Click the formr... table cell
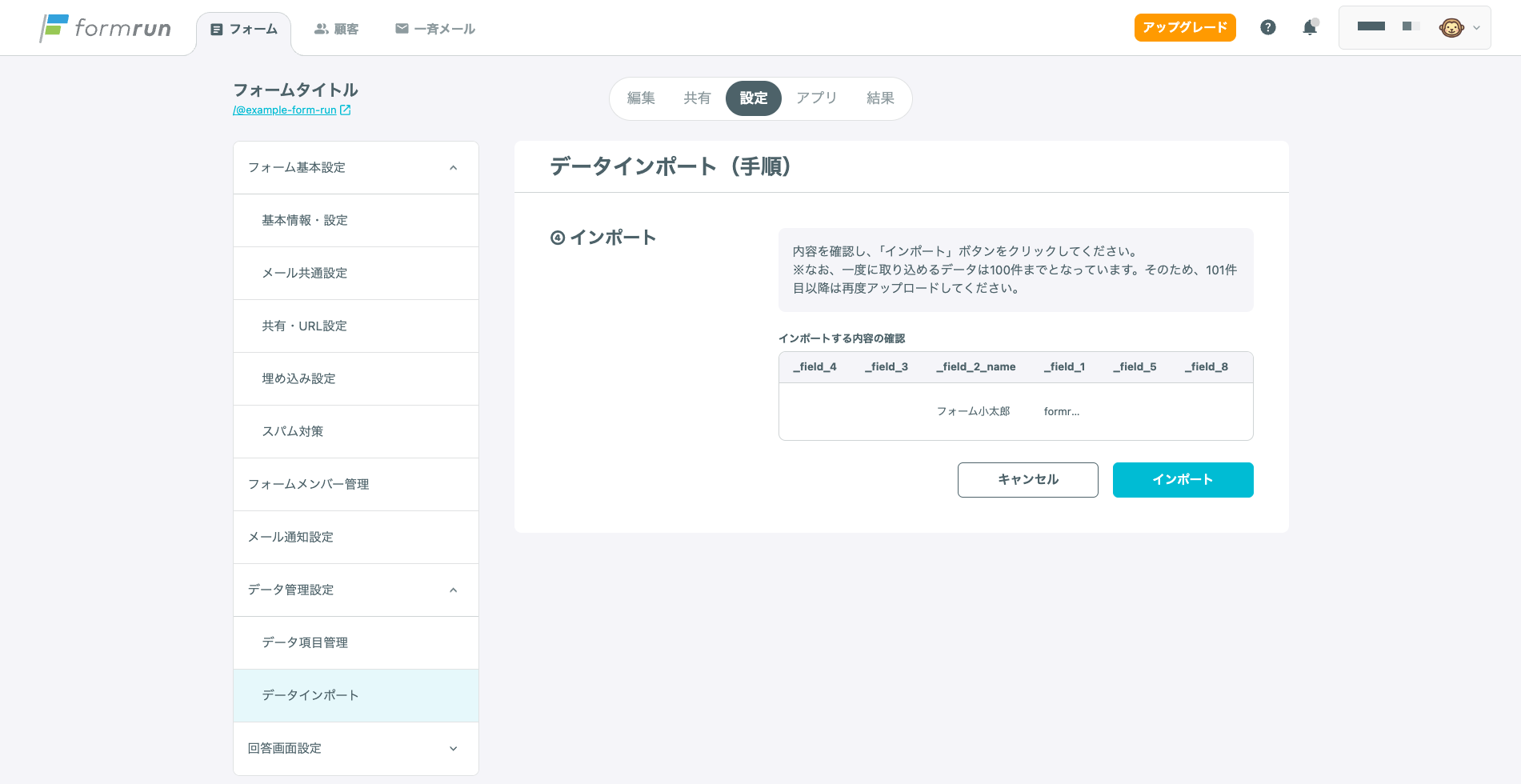1521x784 pixels. coord(1062,412)
